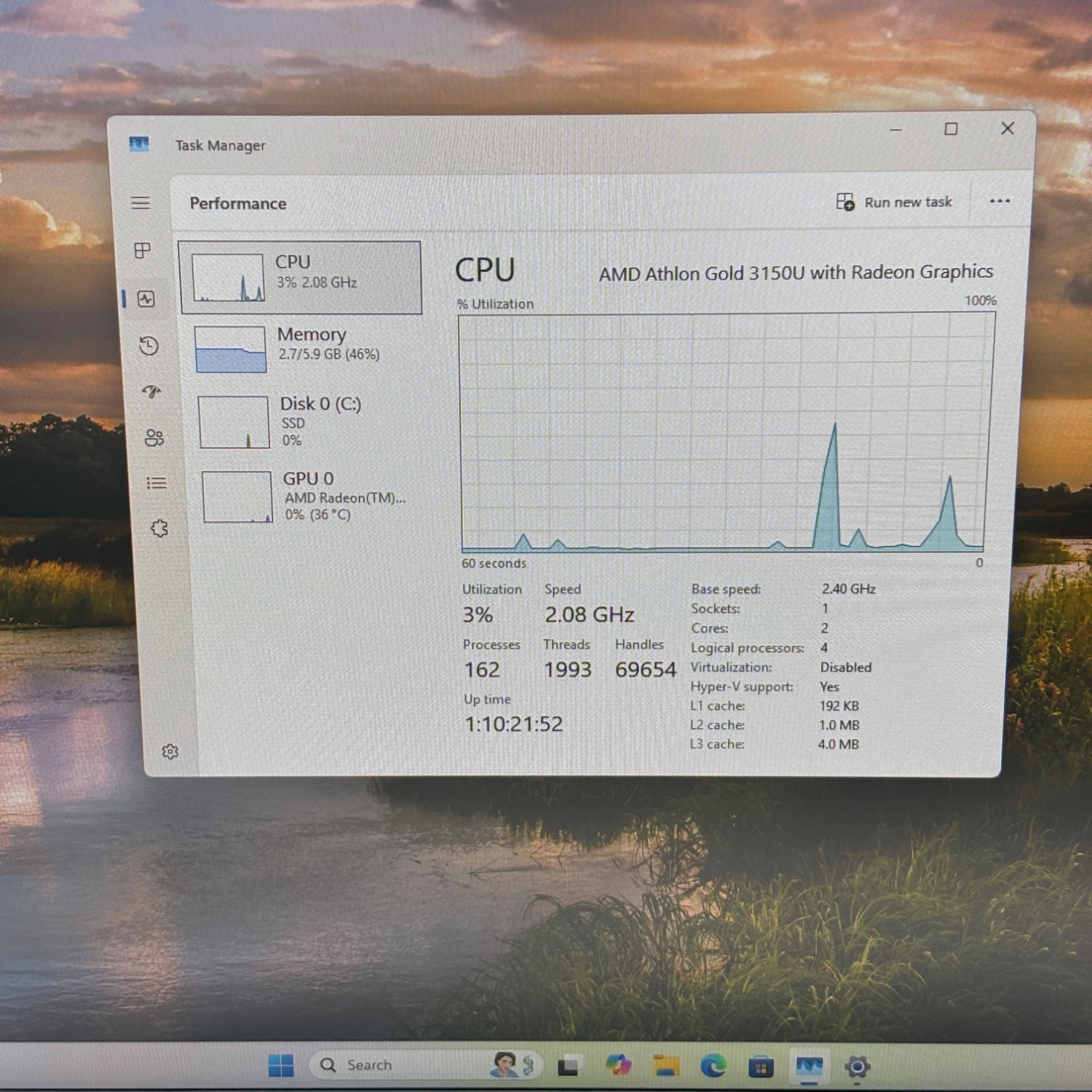The image size is (1092, 1092).
Task: Click the 2.08 GHz speed value
Action: point(590,615)
